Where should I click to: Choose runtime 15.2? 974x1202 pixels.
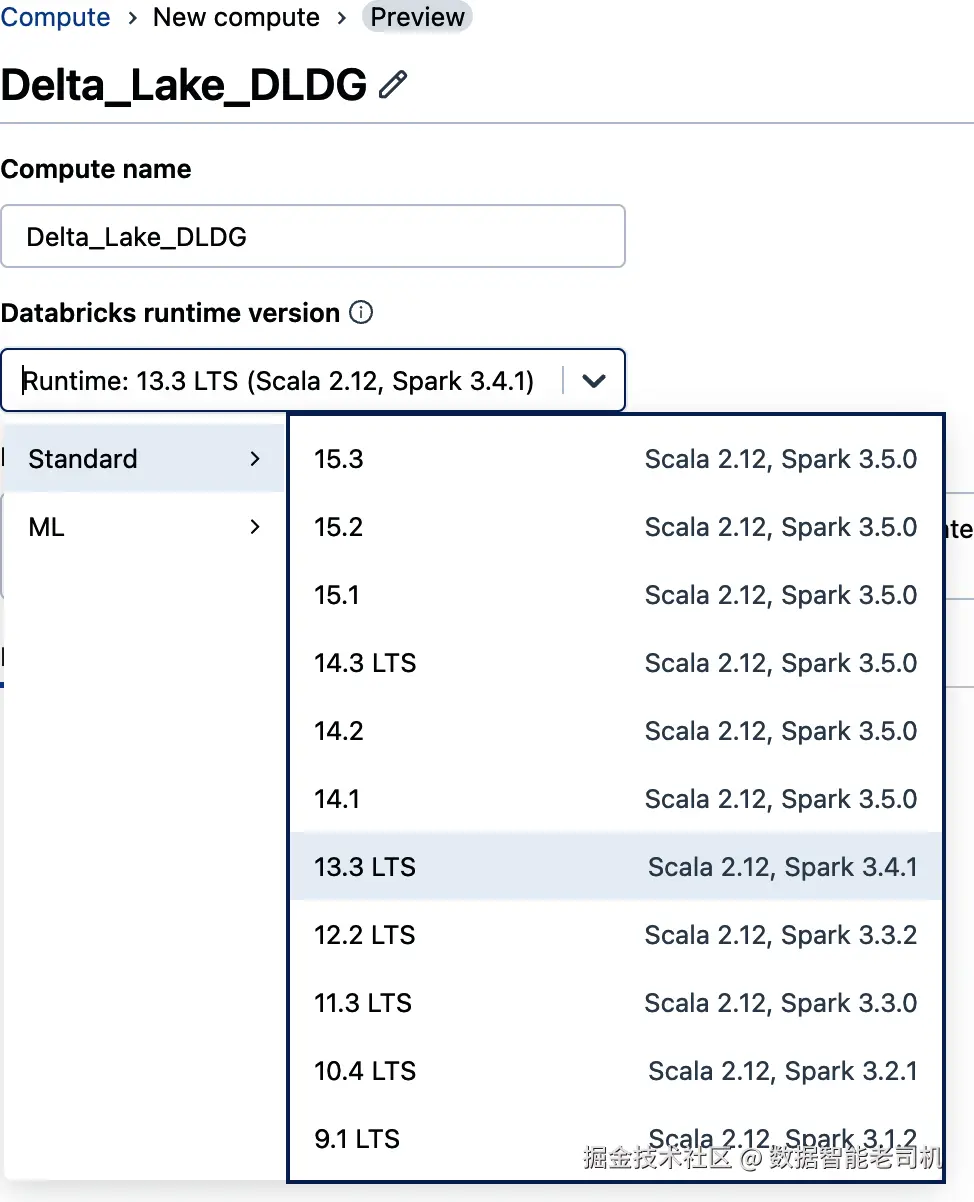tap(616, 527)
